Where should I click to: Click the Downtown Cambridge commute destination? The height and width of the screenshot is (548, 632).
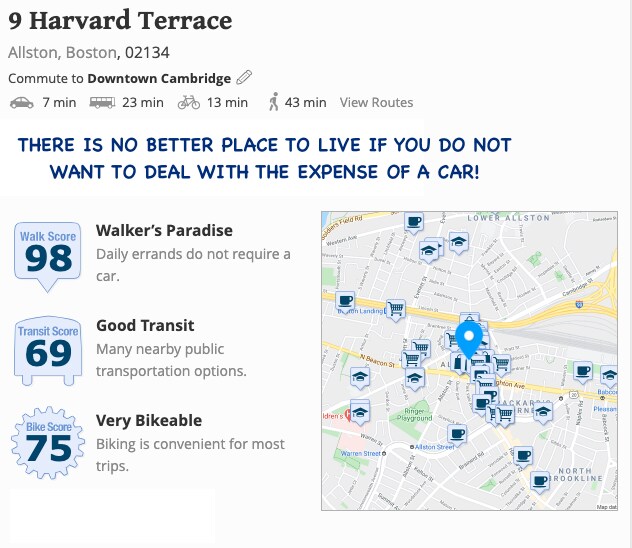[x=159, y=78]
